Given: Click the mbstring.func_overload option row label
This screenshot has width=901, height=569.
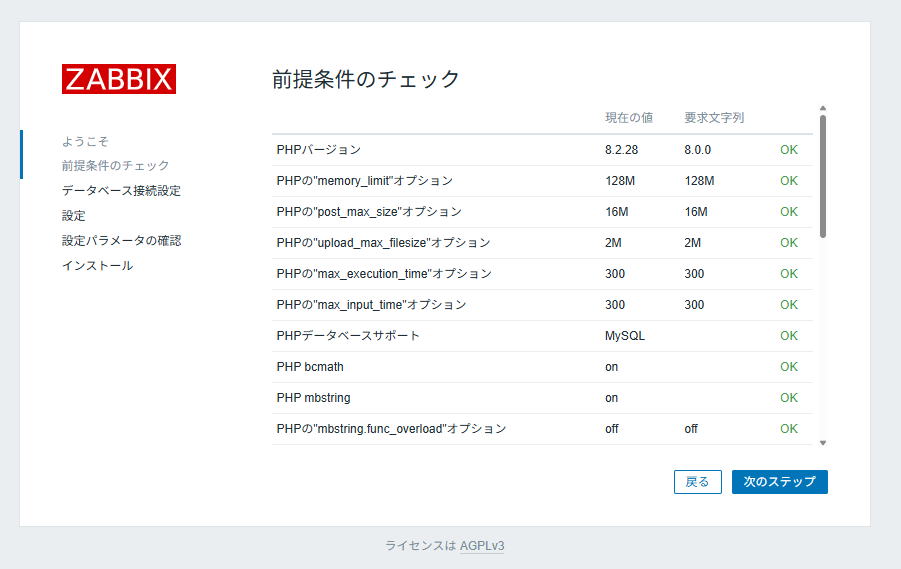Looking at the screenshot, I should click(391, 429).
